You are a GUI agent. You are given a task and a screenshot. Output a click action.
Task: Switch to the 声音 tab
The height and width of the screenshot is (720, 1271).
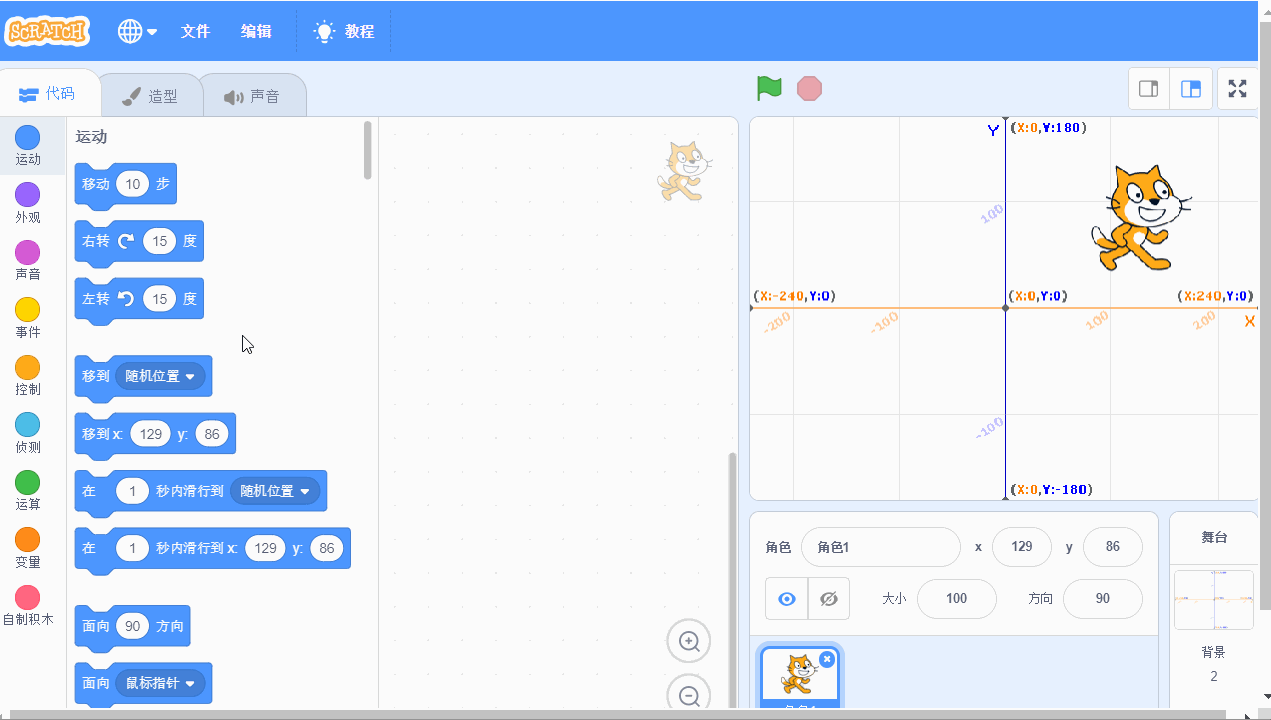[252, 96]
